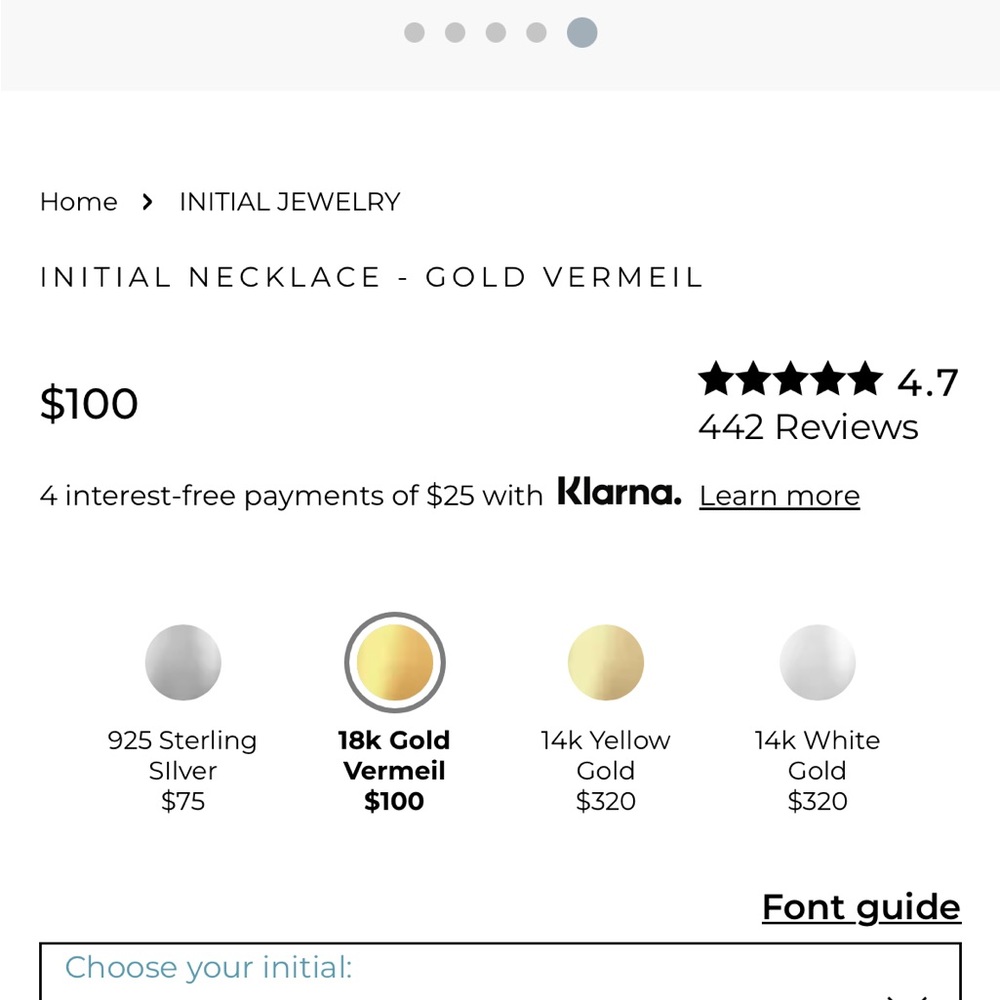Select 14k Yellow Gold swatch
The image size is (1000, 1000).
[606, 663]
